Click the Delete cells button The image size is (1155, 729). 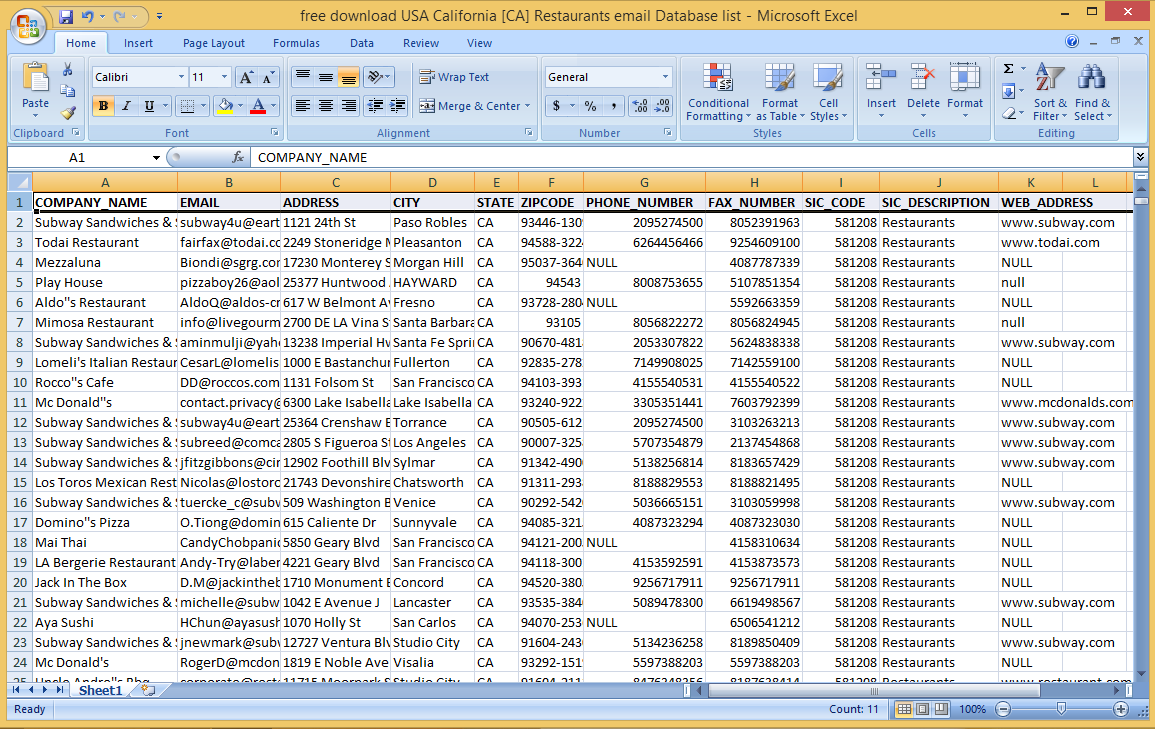923,92
